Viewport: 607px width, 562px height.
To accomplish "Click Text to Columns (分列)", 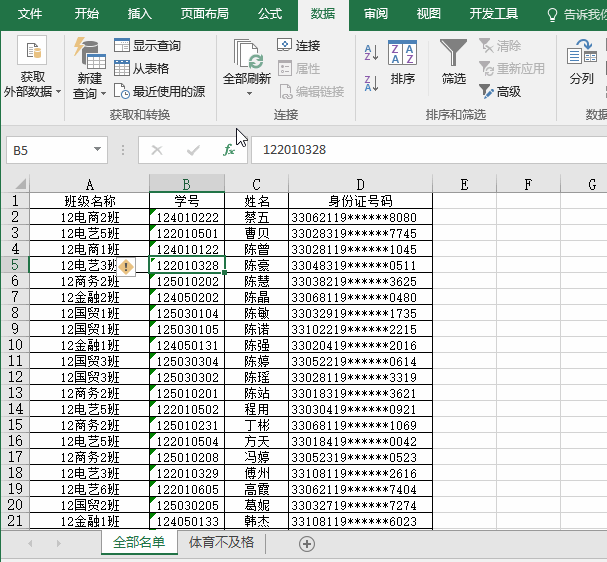I will (581, 62).
